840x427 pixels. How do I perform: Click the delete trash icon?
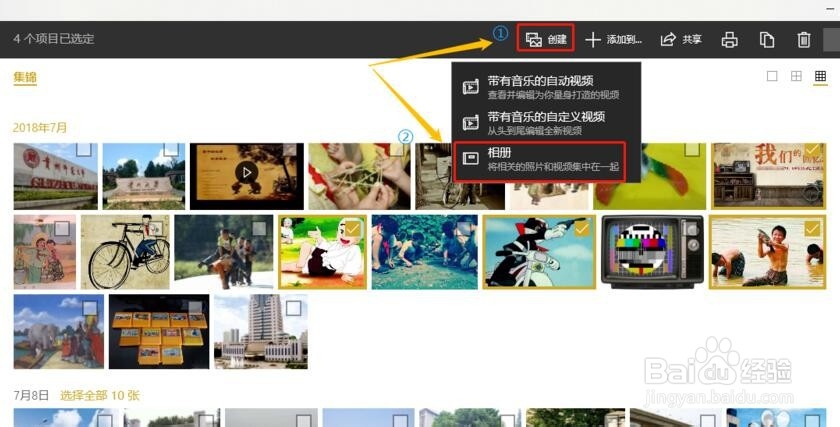804,40
